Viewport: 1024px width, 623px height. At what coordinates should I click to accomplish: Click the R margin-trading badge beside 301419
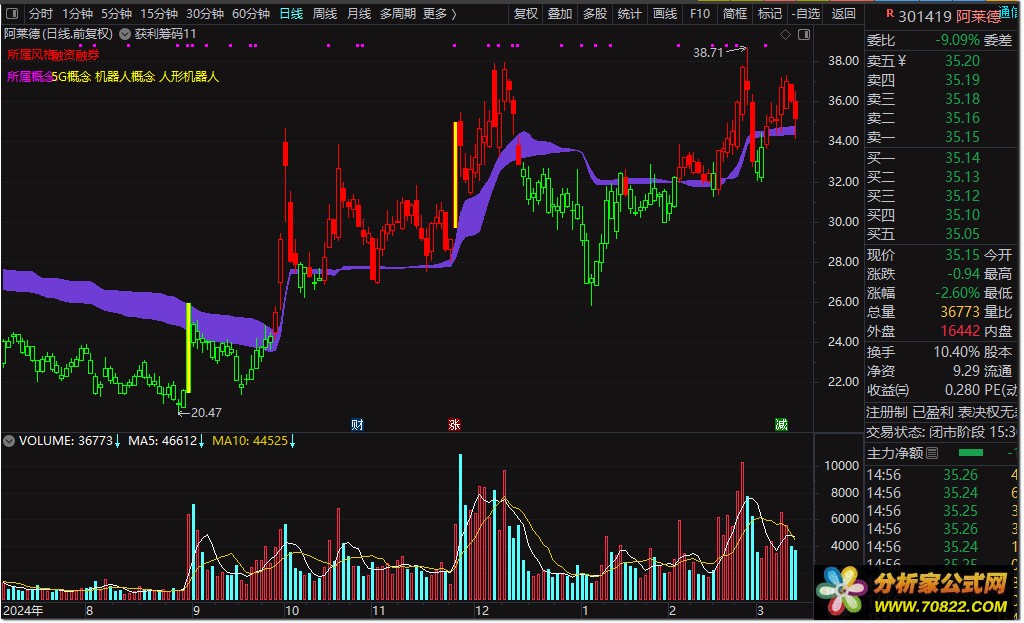point(889,13)
